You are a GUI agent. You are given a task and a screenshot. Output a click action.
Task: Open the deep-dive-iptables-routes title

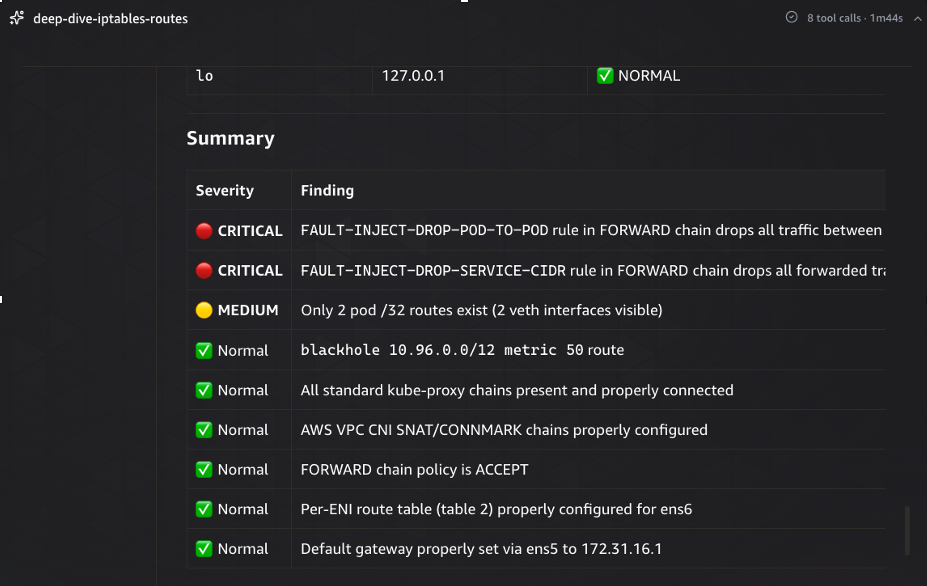point(111,19)
